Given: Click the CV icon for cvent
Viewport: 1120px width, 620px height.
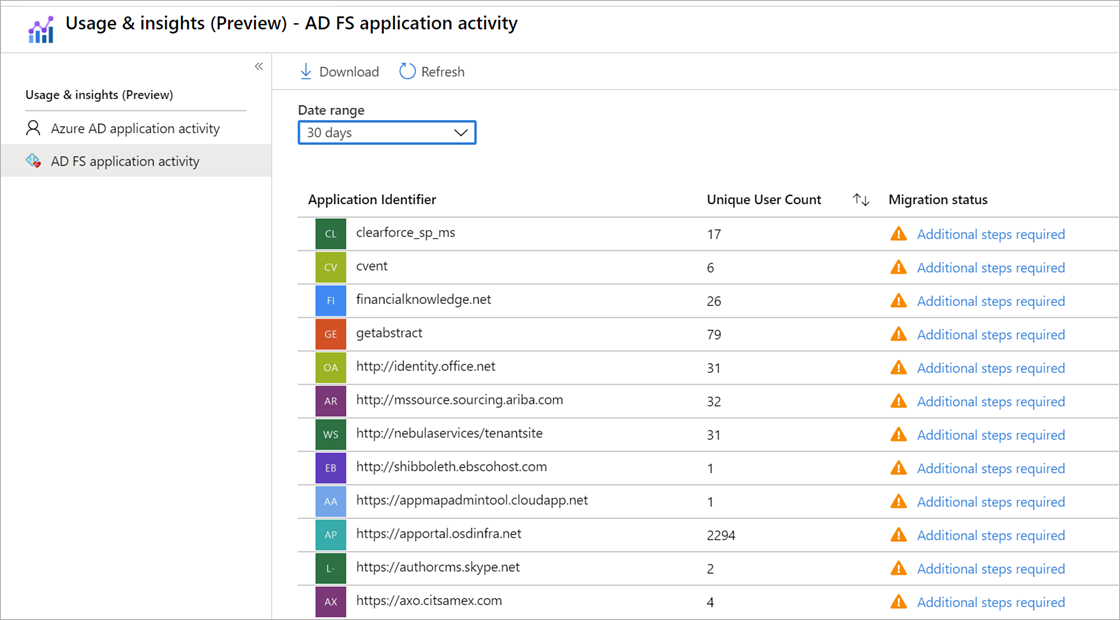Looking at the screenshot, I should pos(331,267).
